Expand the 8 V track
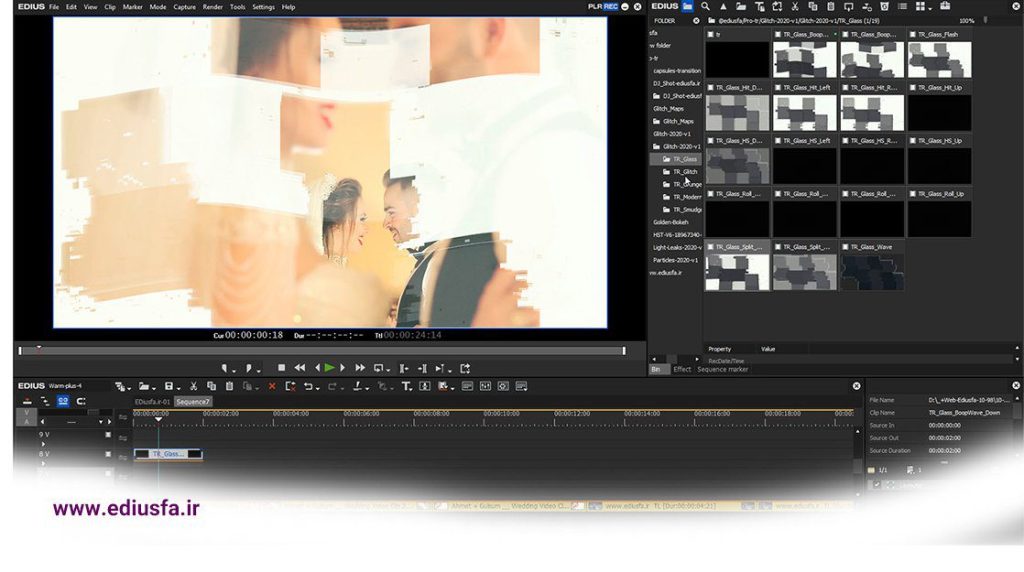 43,464
